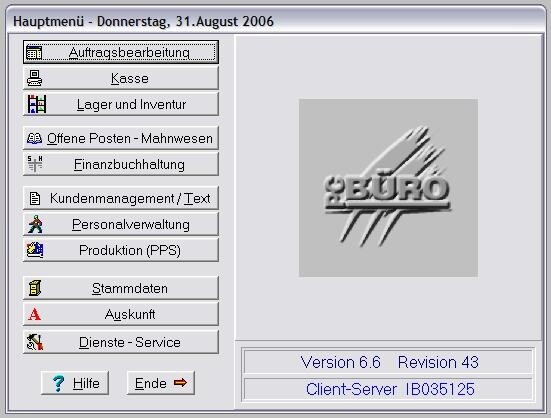551x418 pixels.
Task: Click the S/H T-account icon for Finanzbuchhaltung
Action: pyautogui.click(x=35, y=164)
